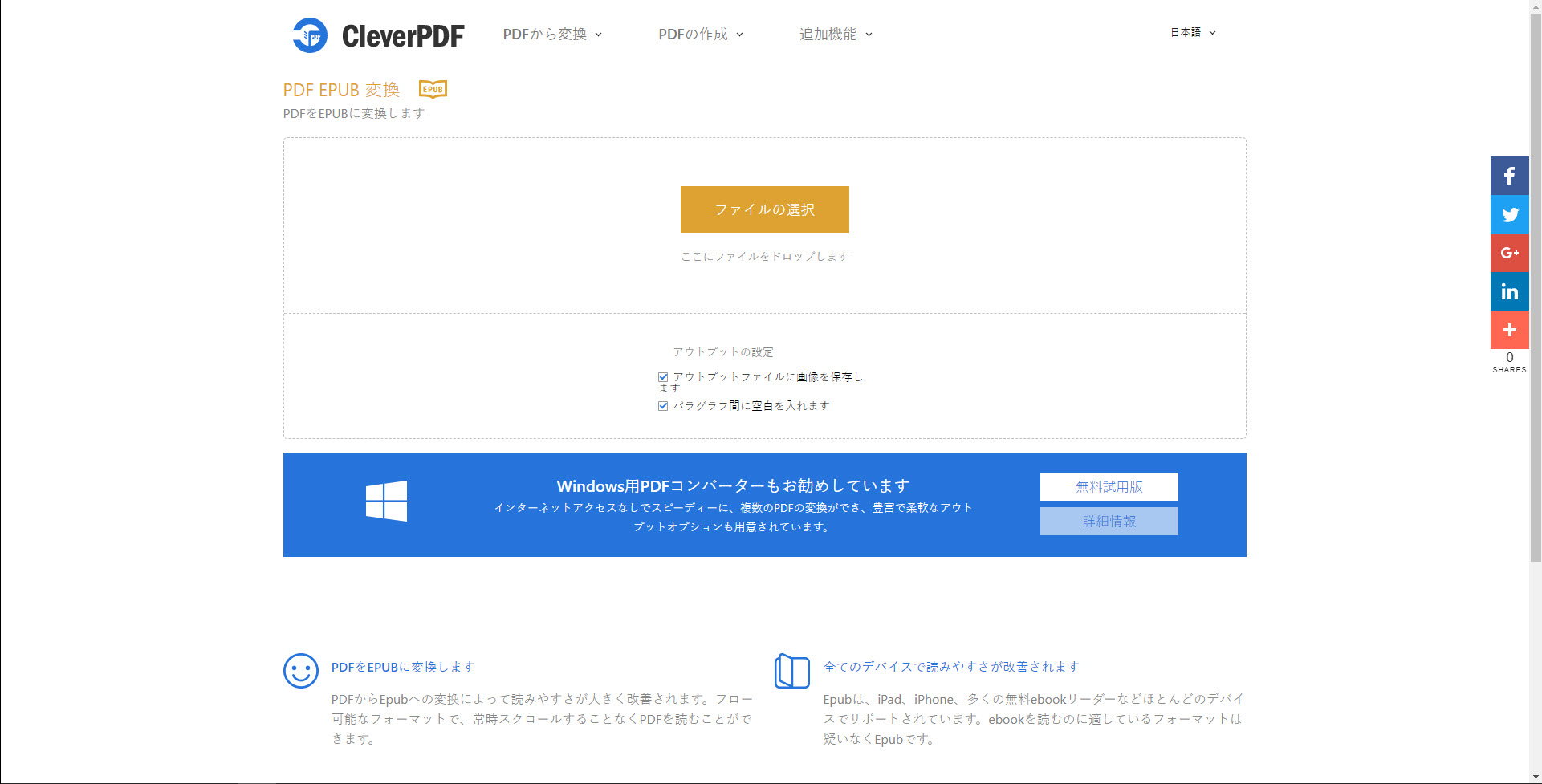This screenshot has height=784, width=1542.
Task: Click the scrollbar down arrow
Action: coord(1536,778)
